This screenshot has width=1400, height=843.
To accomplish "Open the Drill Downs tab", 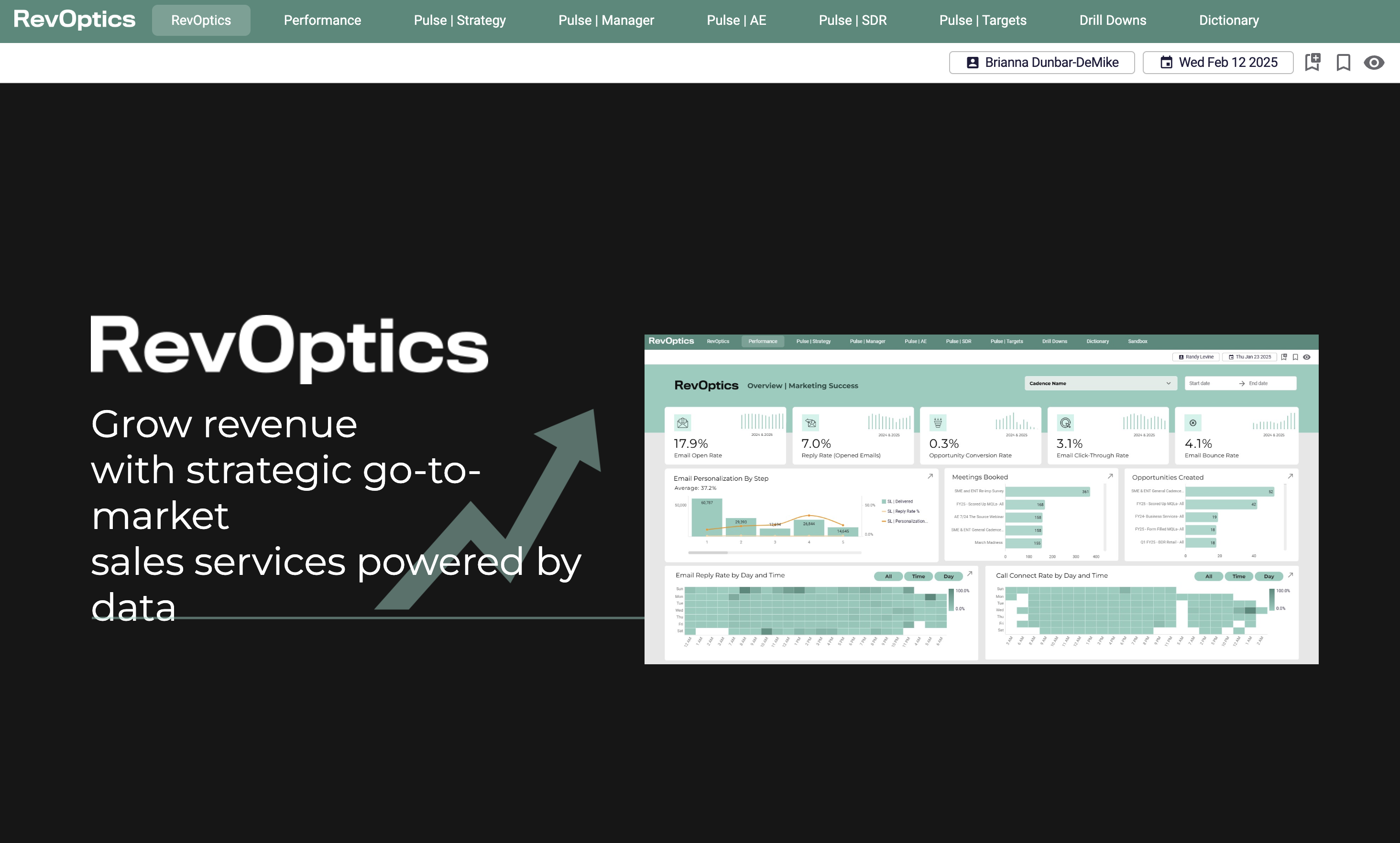I will click(1113, 21).
